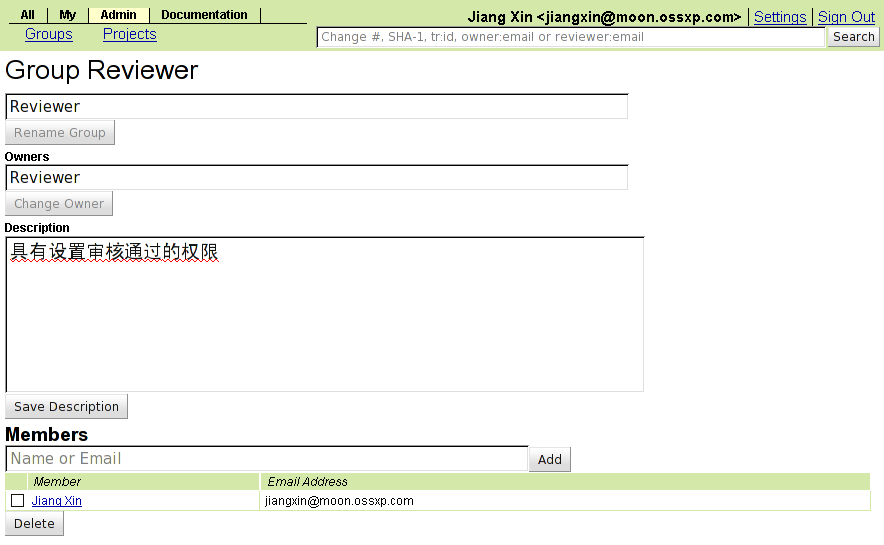Click the Search button
The image size is (884, 545).
[854, 37]
